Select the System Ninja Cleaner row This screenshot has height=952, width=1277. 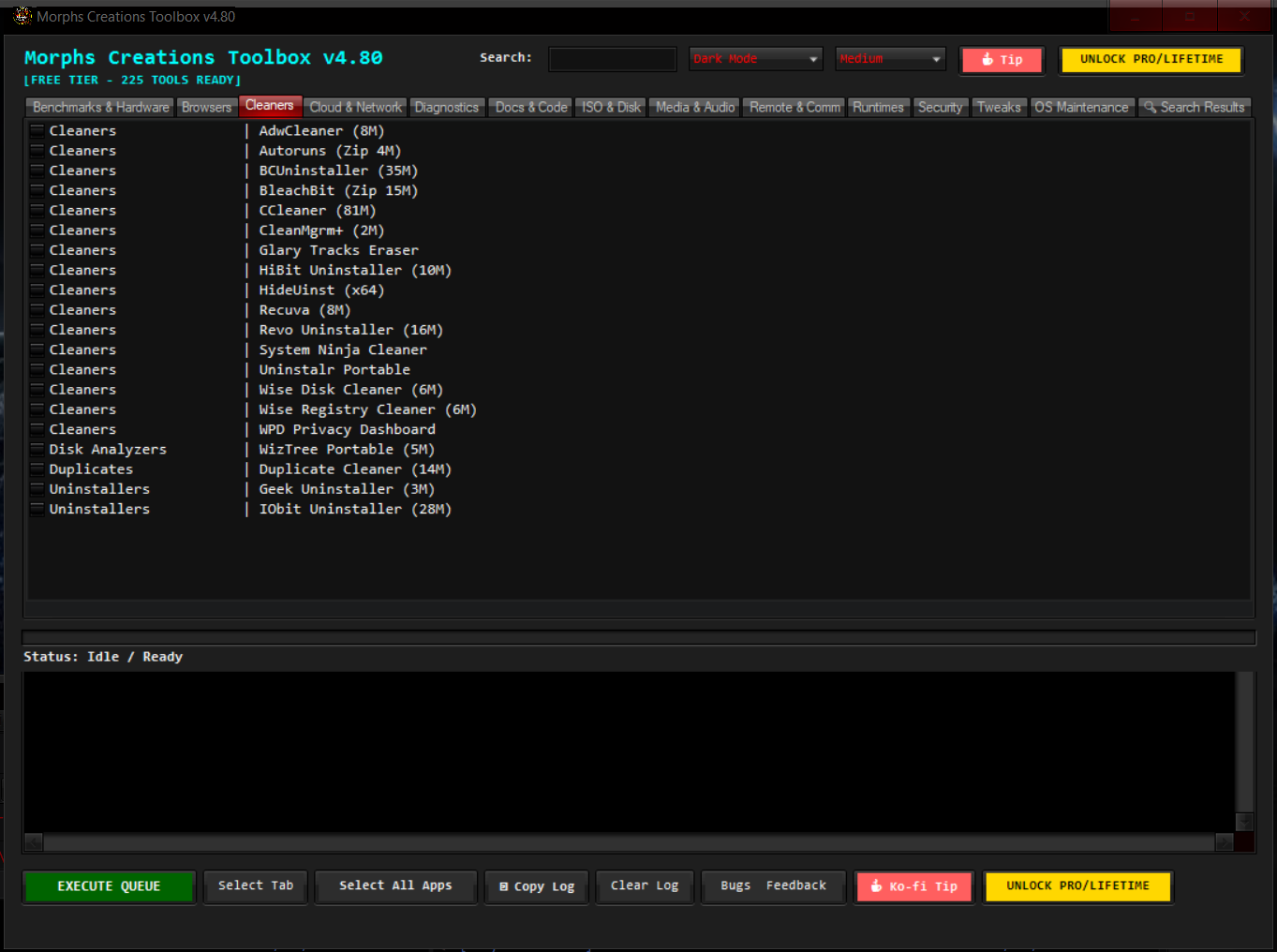pos(639,350)
